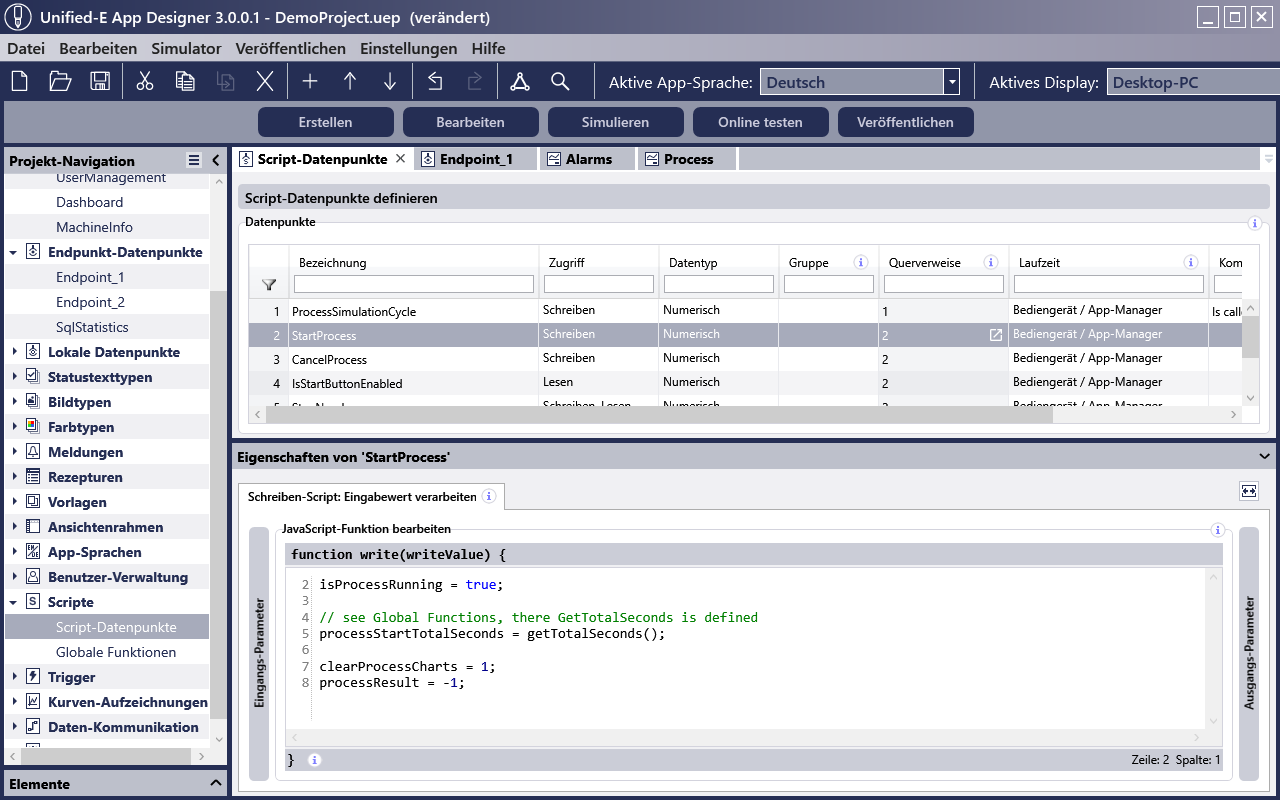Click the Datentyp filter input field
The height and width of the screenshot is (800, 1280).
719,285
